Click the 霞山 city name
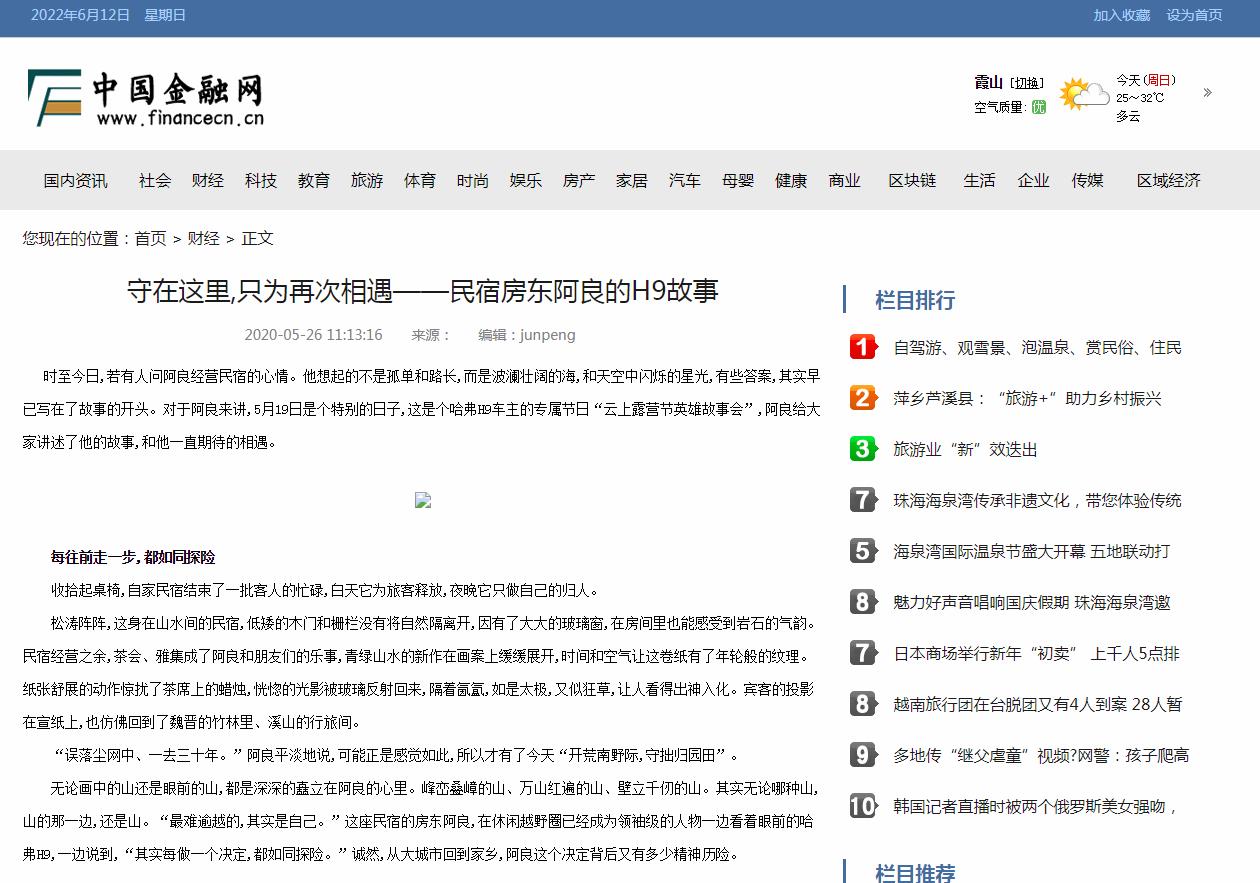The height and width of the screenshot is (883, 1260). [x=989, y=82]
